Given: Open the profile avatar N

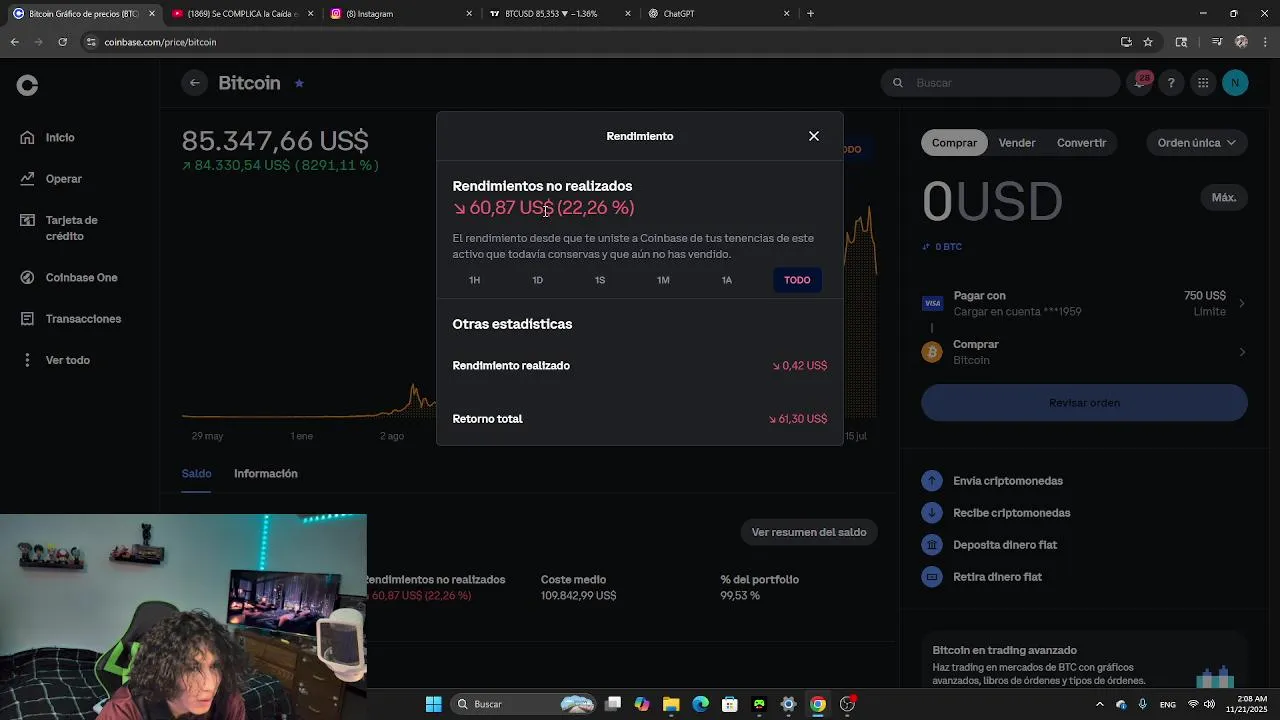Looking at the screenshot, I should coord(1235,83).
